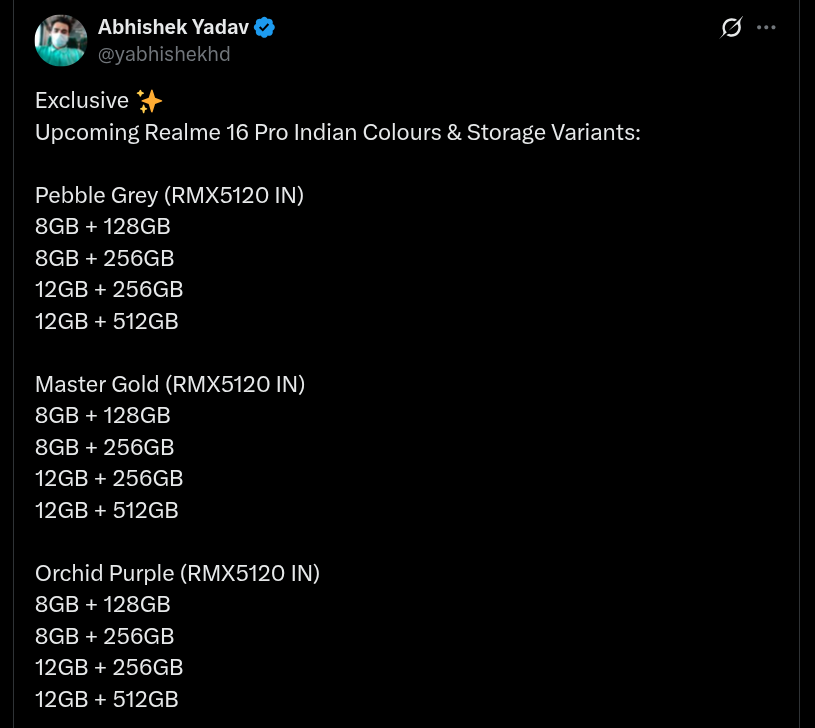
Task: Click the display name Abhishek Yadav
Action: click(x=172, y=27)
